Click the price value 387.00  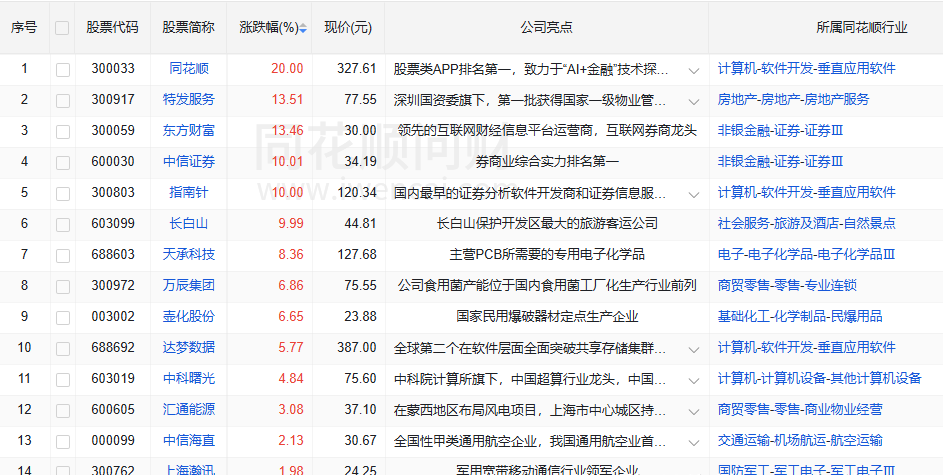[x=357, y=348]
